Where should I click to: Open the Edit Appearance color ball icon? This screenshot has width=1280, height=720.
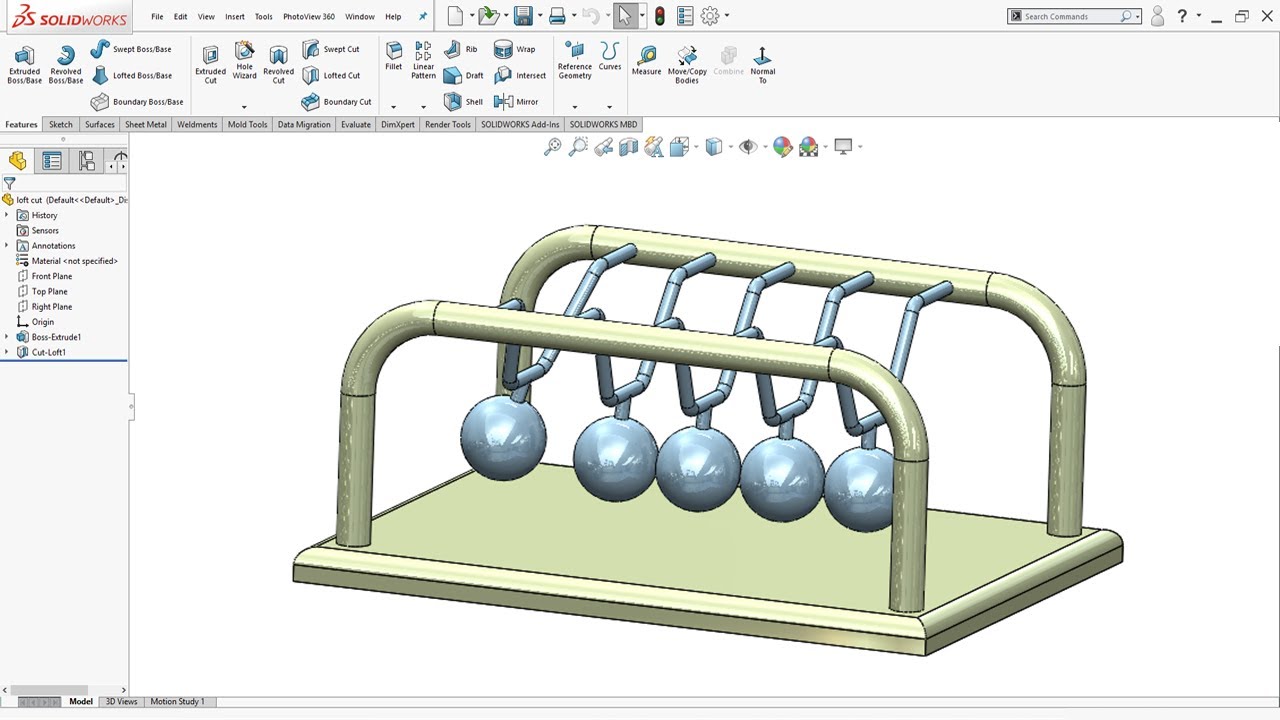[x=782, y=147]
